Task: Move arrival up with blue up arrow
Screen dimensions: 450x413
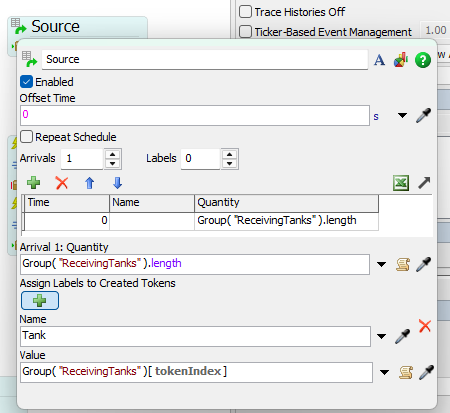Action: [89, 183]
